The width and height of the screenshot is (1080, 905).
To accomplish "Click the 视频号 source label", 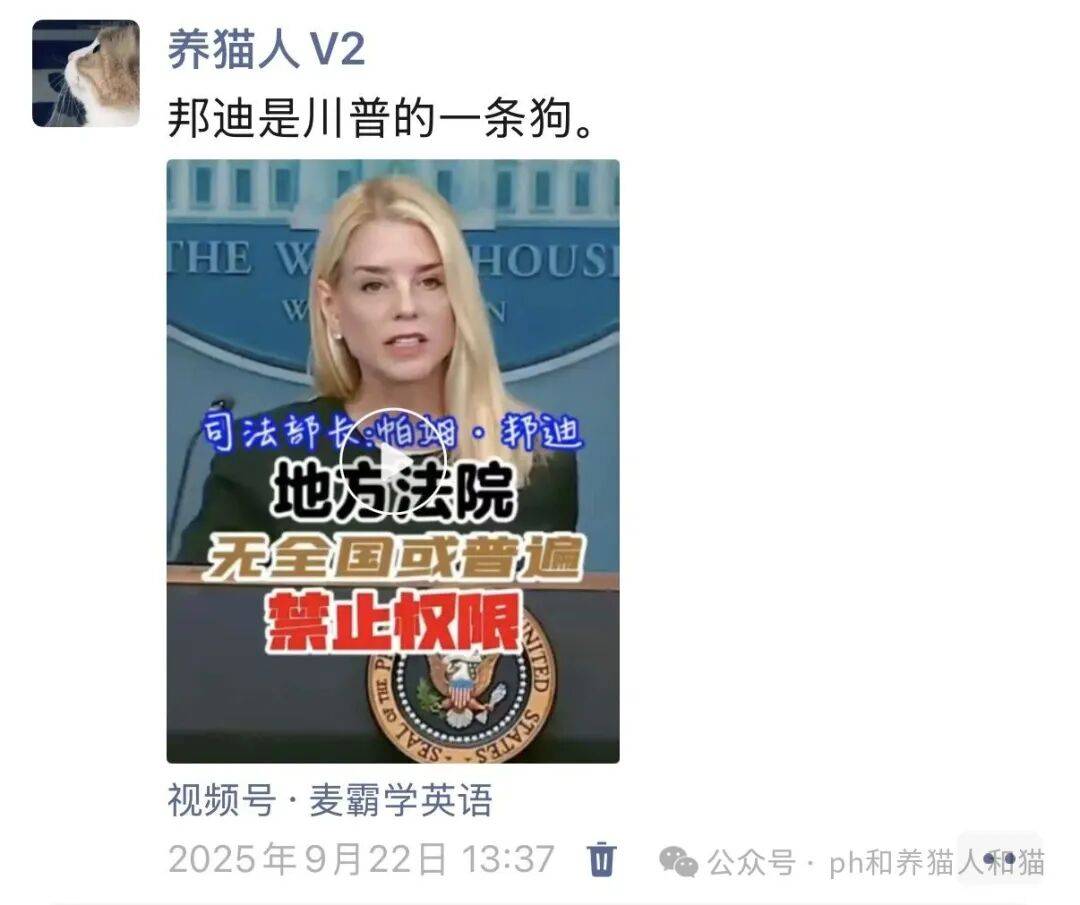I will [222, 800].
